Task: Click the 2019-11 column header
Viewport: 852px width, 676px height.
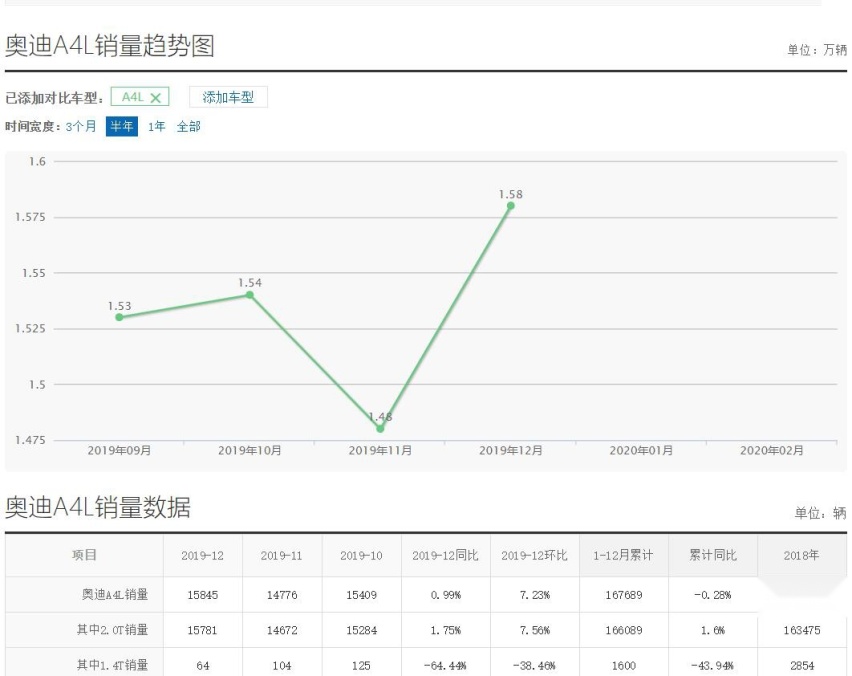Action: [282, 555]
